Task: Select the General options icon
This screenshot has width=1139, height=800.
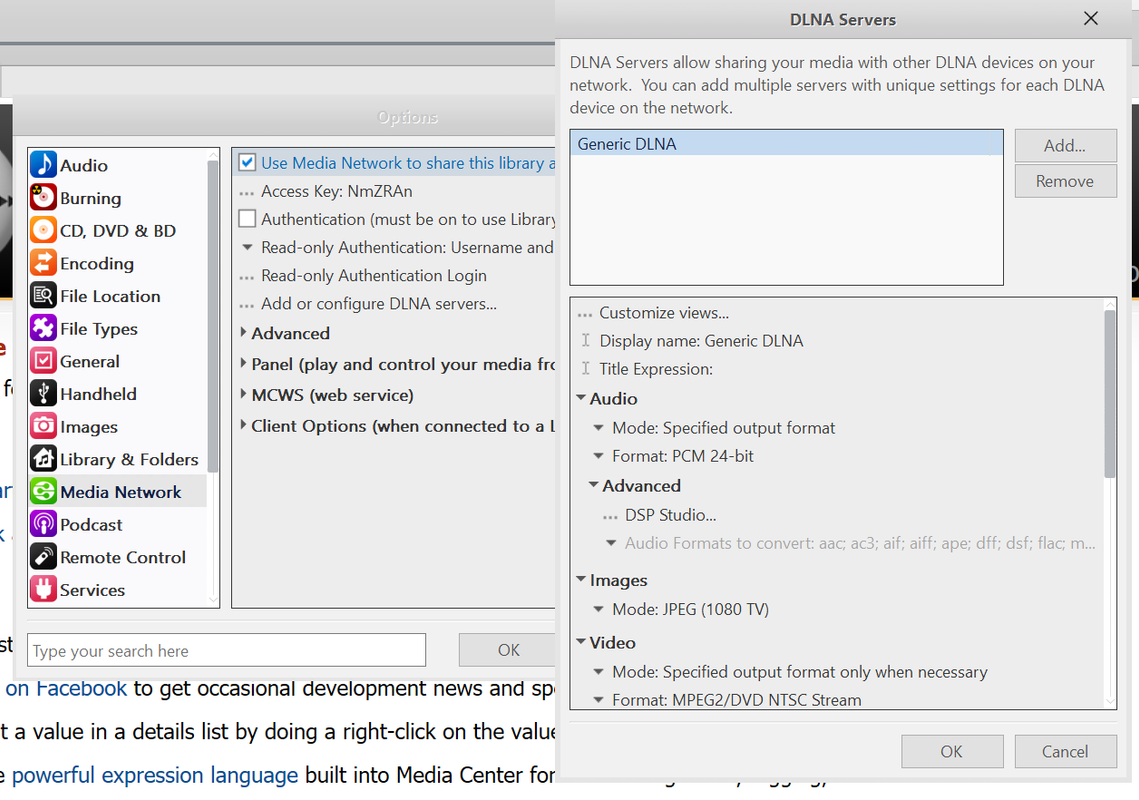Action: [x=43, y=361]
